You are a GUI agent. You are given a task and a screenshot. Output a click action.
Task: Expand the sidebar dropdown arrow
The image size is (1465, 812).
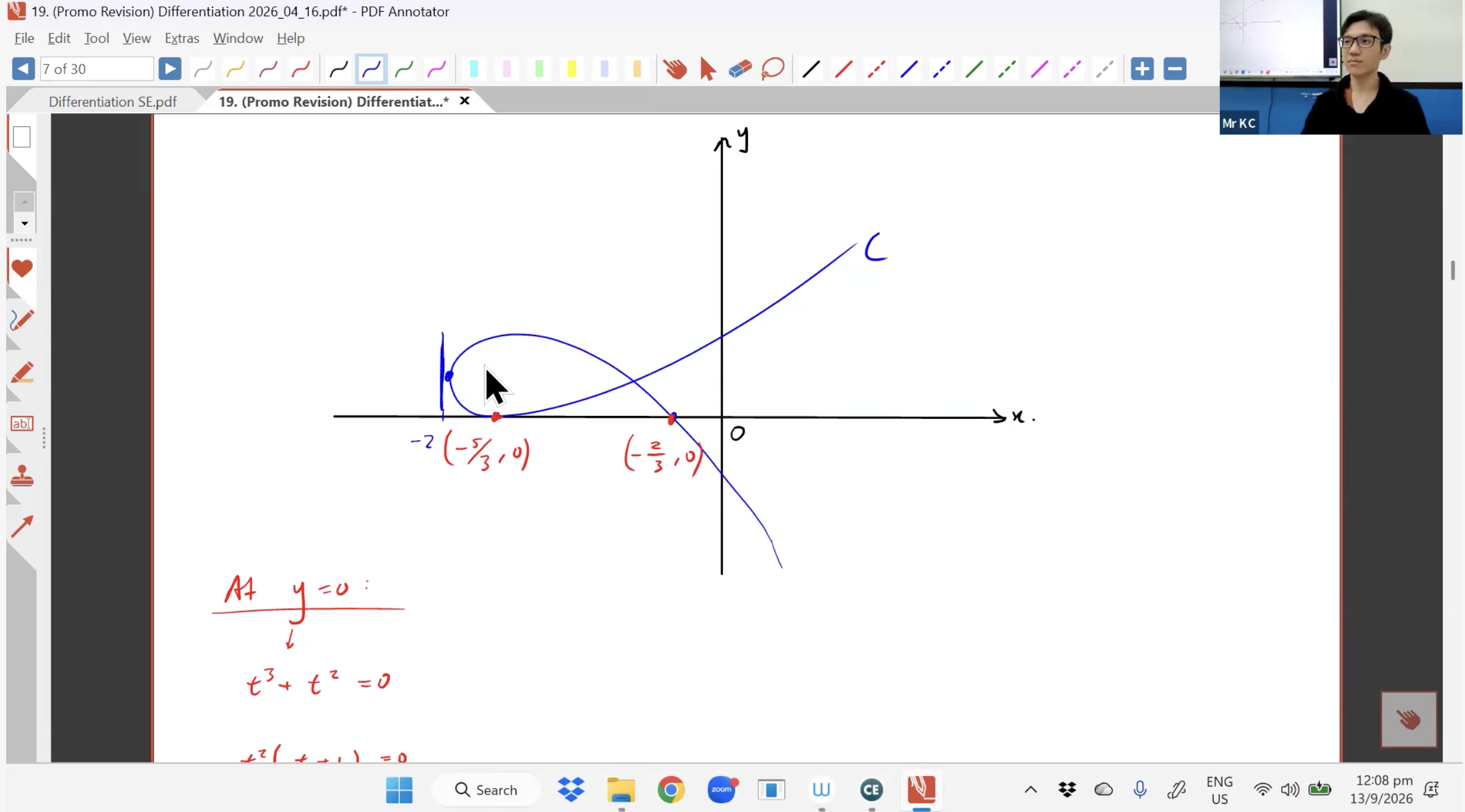[x=24, y=223]
